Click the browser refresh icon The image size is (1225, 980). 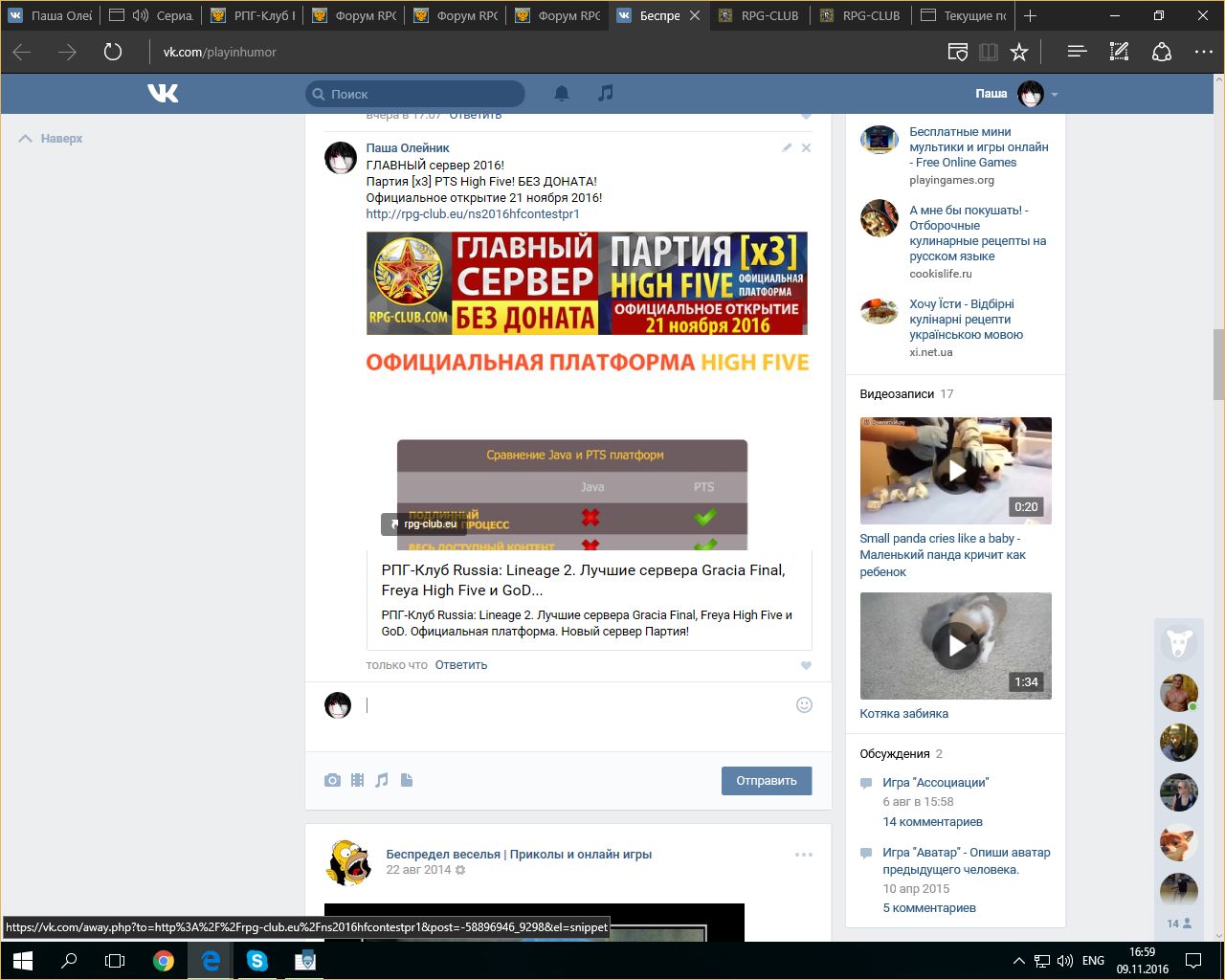(113, 52)
